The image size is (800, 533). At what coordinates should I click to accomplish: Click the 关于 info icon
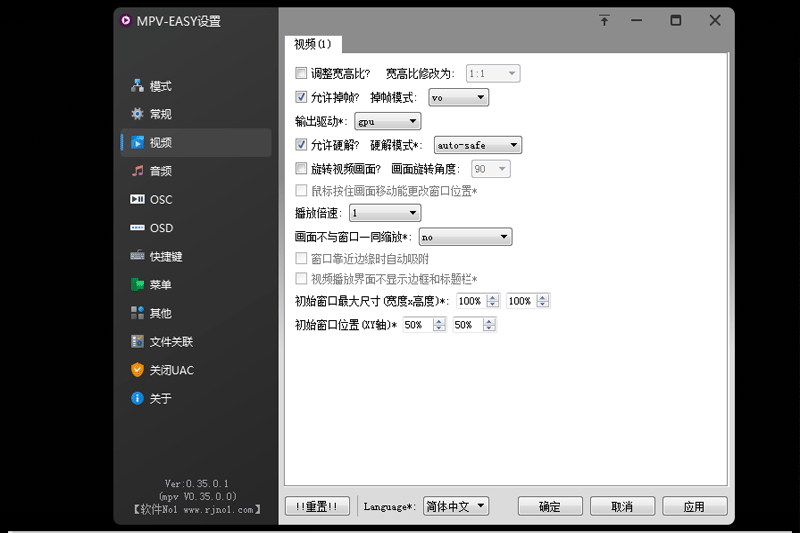137,398
